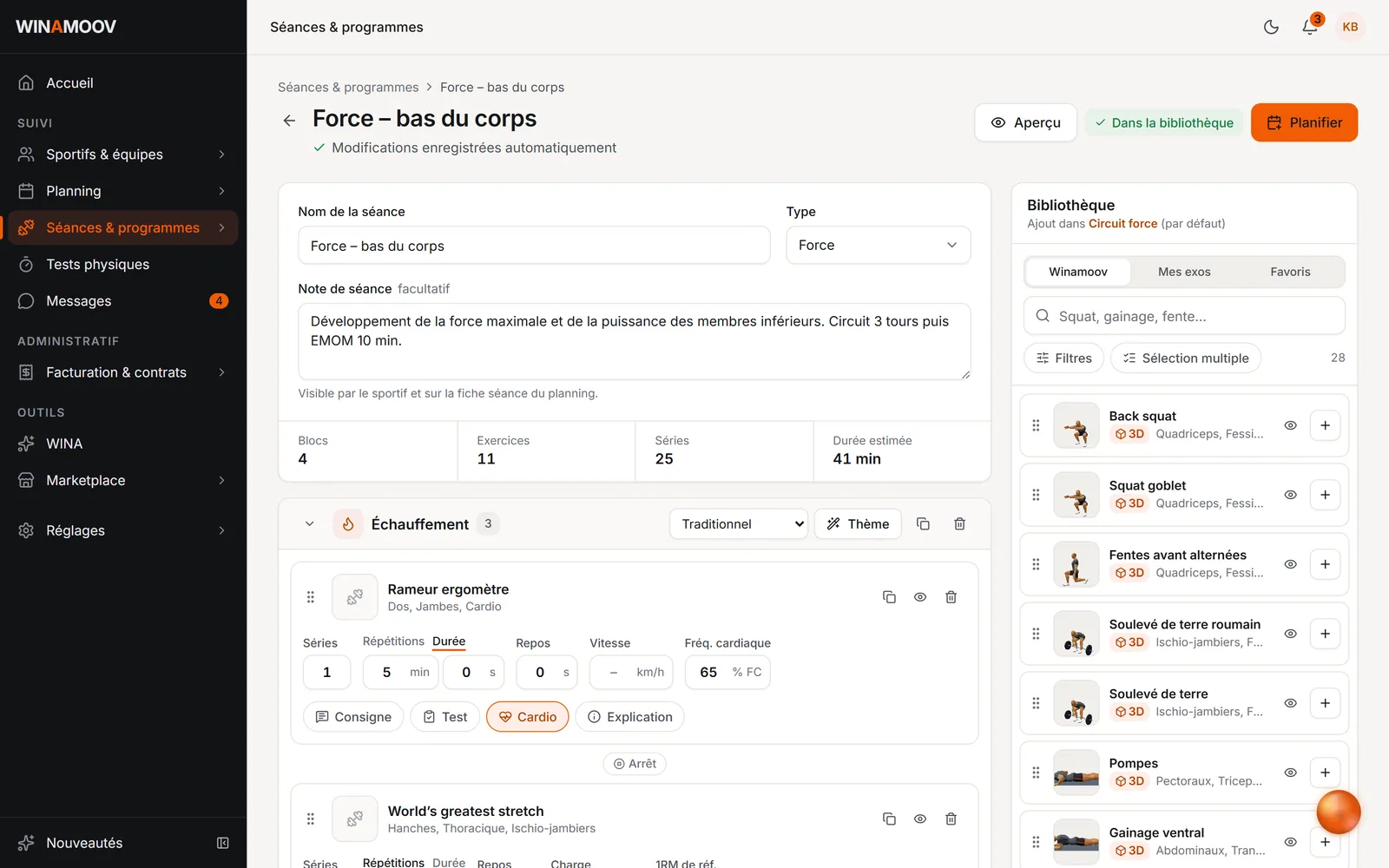The width and height of the screenshot is (1389, 868).
Task: Preview Rameur ergomètre with eye icon
Action: click(x=920, y=597)
